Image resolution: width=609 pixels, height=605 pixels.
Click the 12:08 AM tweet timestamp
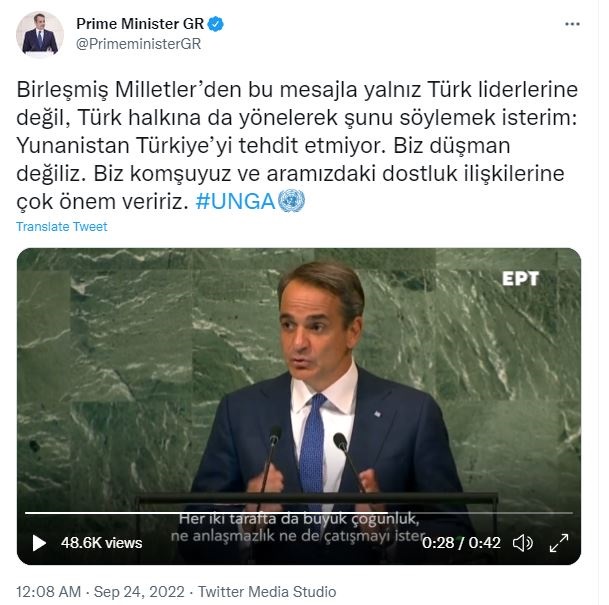coord(49,592)
